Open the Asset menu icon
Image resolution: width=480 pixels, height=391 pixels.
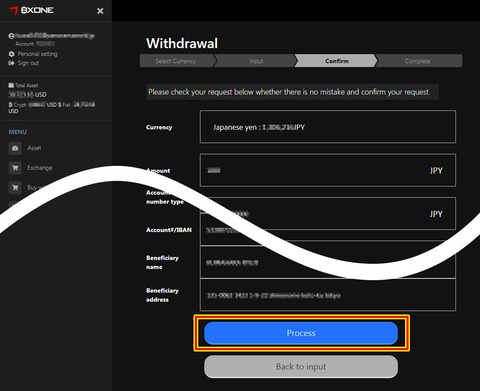pyautogui.click(x=15, y=148)
